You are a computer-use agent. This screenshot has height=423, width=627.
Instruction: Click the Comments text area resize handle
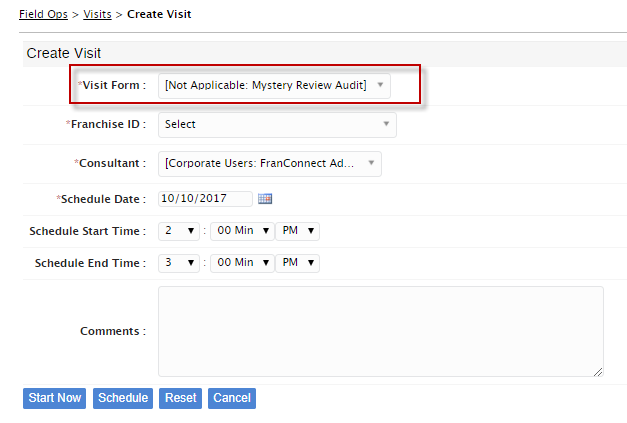click(598, 372)
